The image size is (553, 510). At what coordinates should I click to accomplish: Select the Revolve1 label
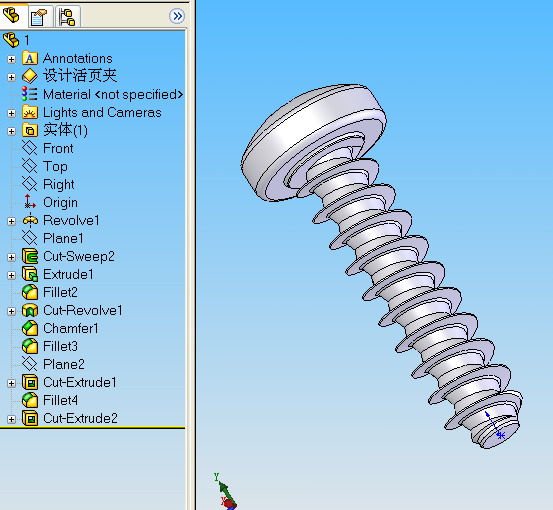click(71, 220)
